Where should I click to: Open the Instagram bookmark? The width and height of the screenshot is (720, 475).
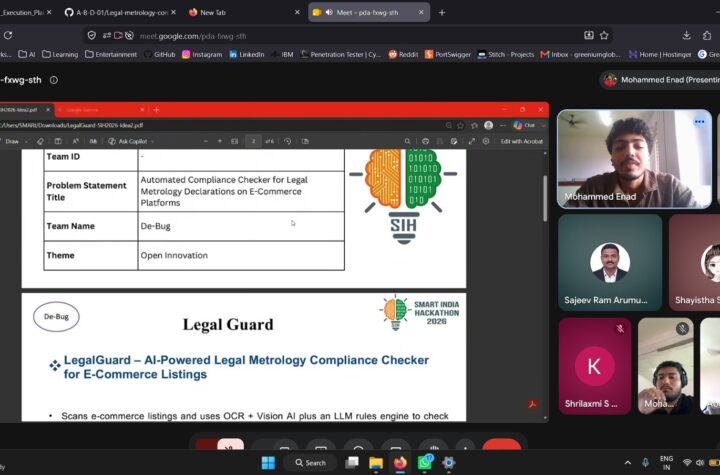[202, 54]
